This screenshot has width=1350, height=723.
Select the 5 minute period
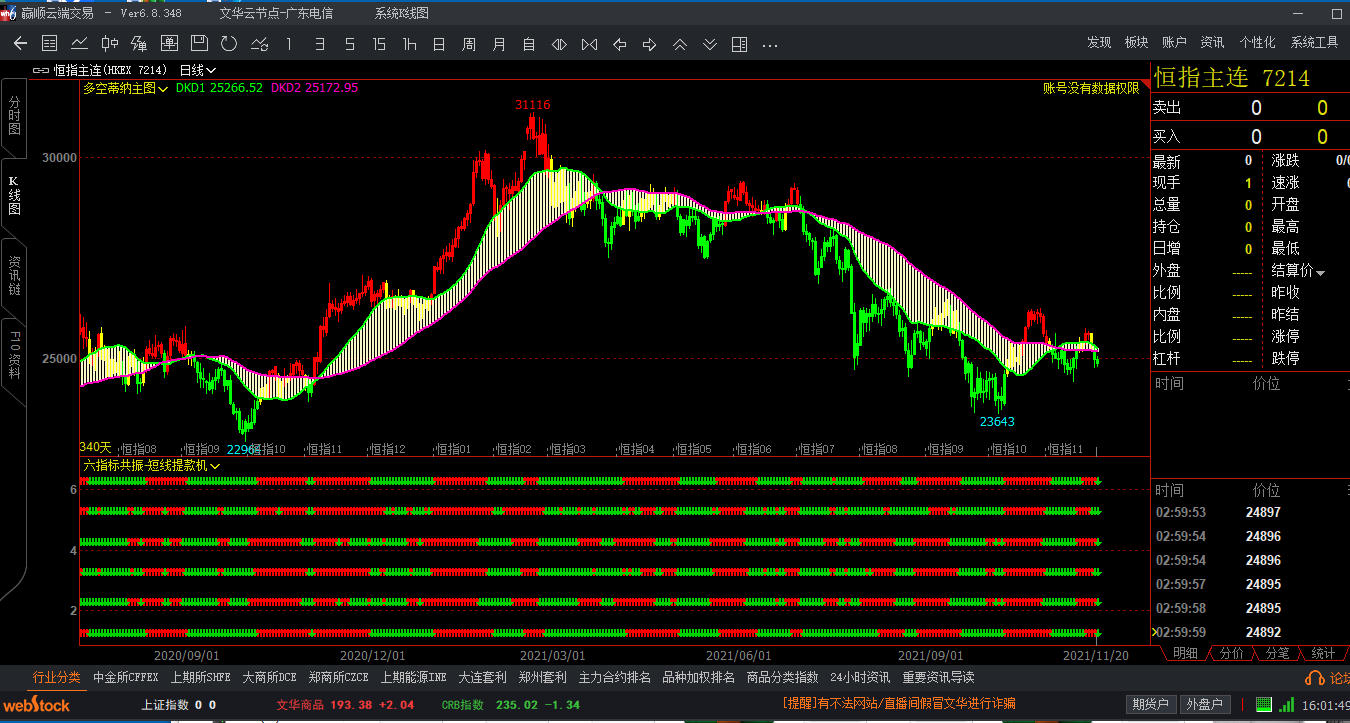349,44
